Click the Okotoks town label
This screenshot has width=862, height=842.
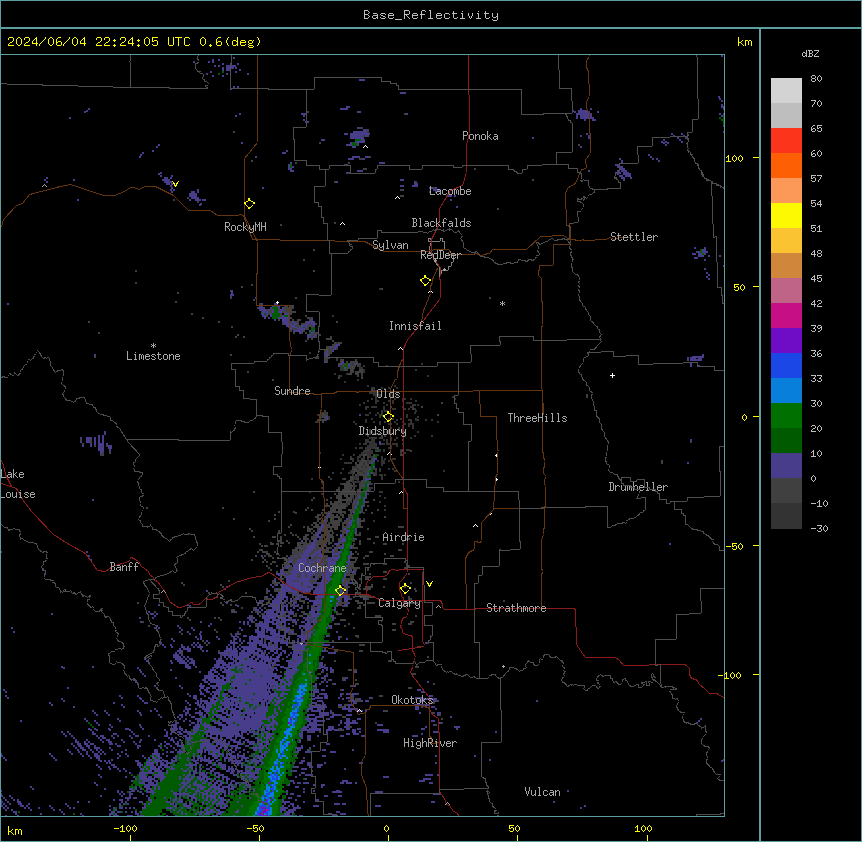412,700
